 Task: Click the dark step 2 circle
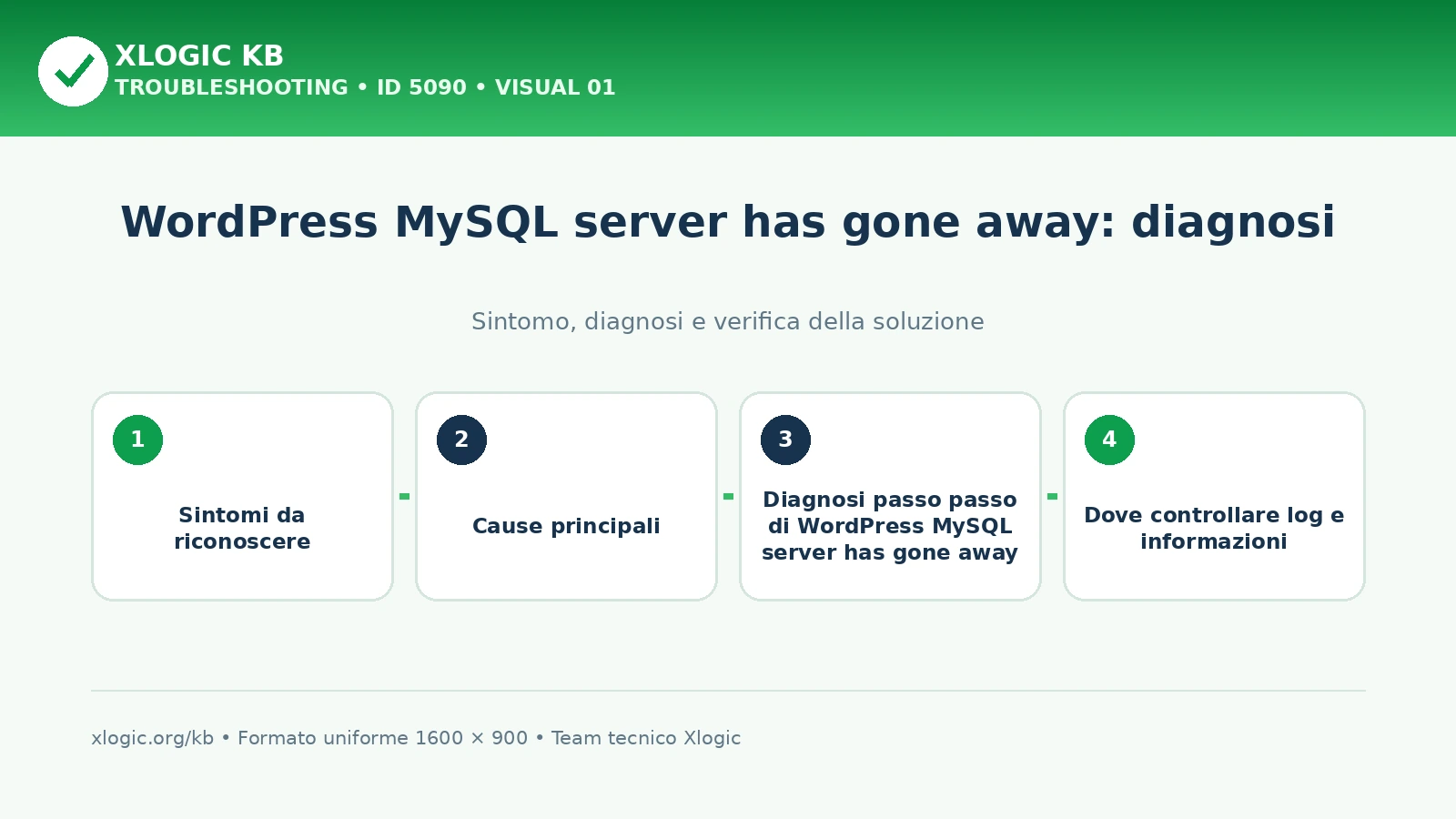pyautogui.click(x=461, y=440)
